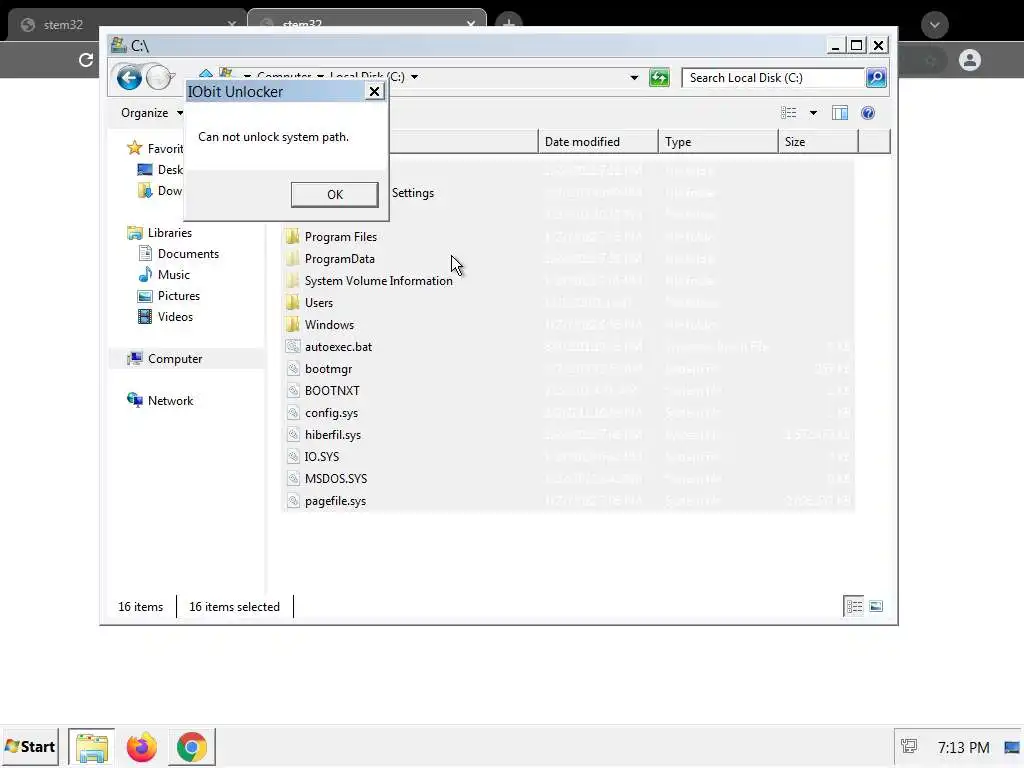Open the address bar history dropdown

633,78
